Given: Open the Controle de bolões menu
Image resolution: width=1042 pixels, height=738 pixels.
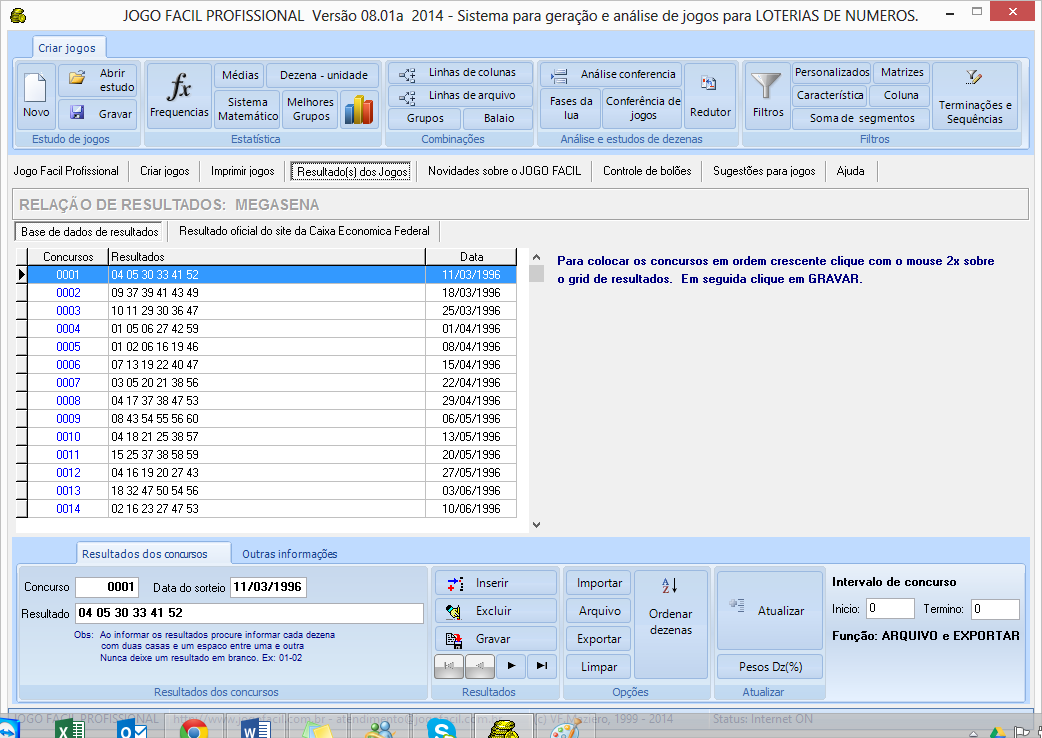Looking at the screenshot, I should (x=647, y=171).
